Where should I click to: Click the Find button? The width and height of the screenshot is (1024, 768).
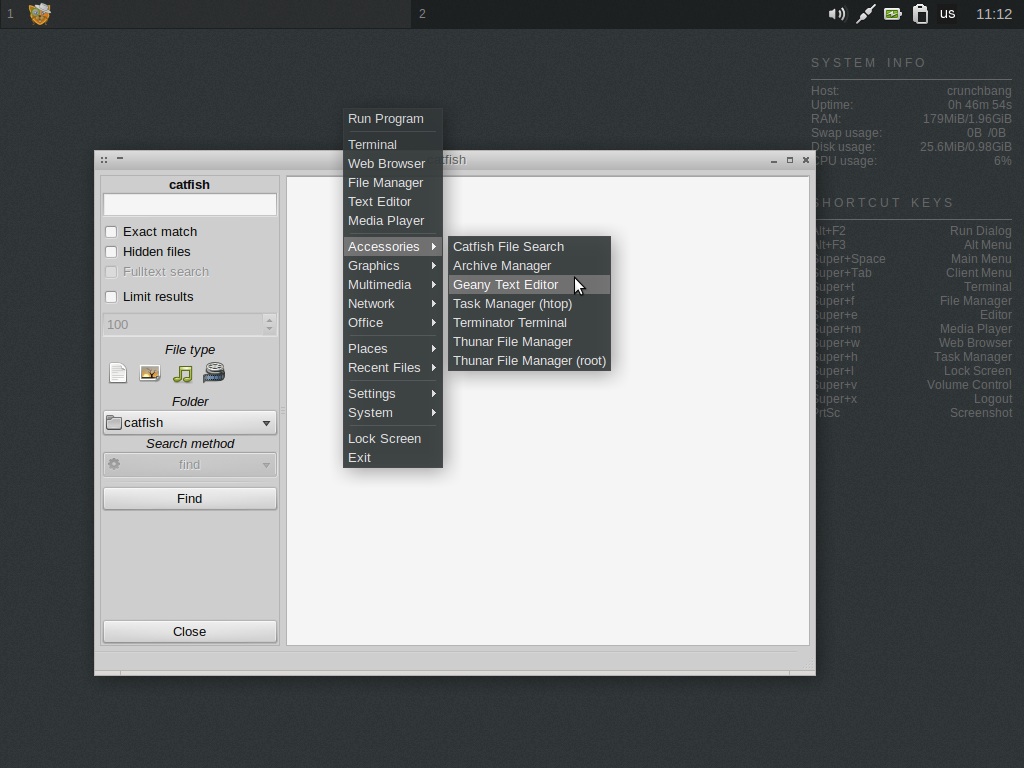click(190, 498)
